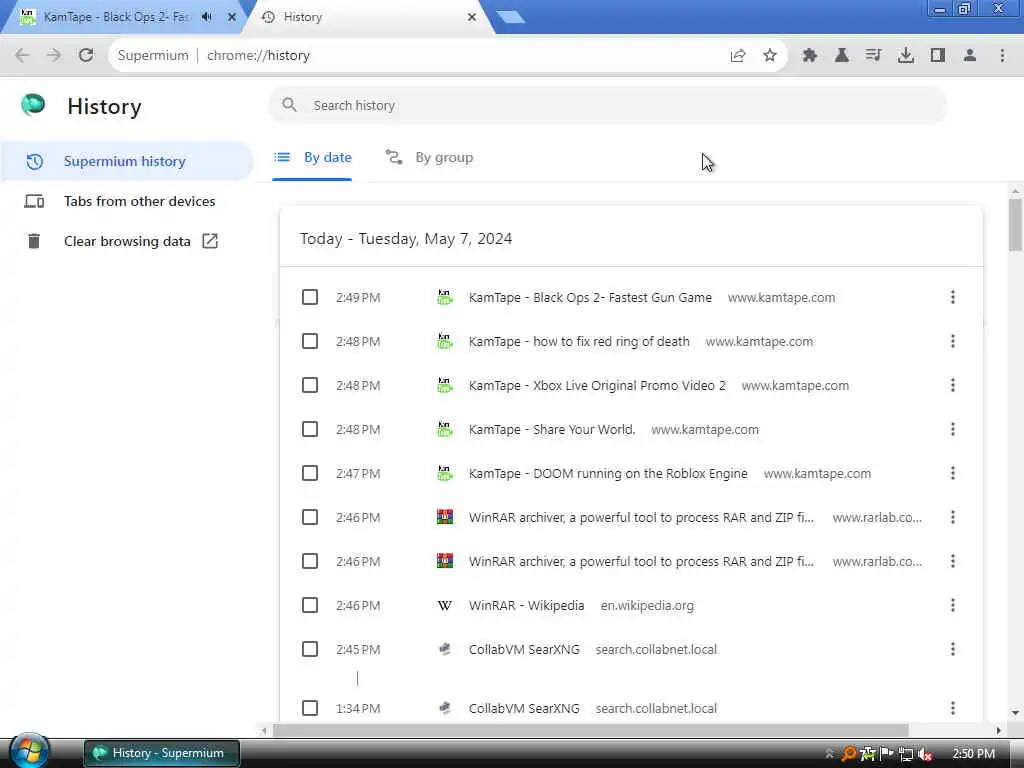Image resolution: width=1024 pixels, height=768 pixels.
Task: Click the KamTape favicon beside Share Your World
Action: pyautogui.click(x=445, y=429)
